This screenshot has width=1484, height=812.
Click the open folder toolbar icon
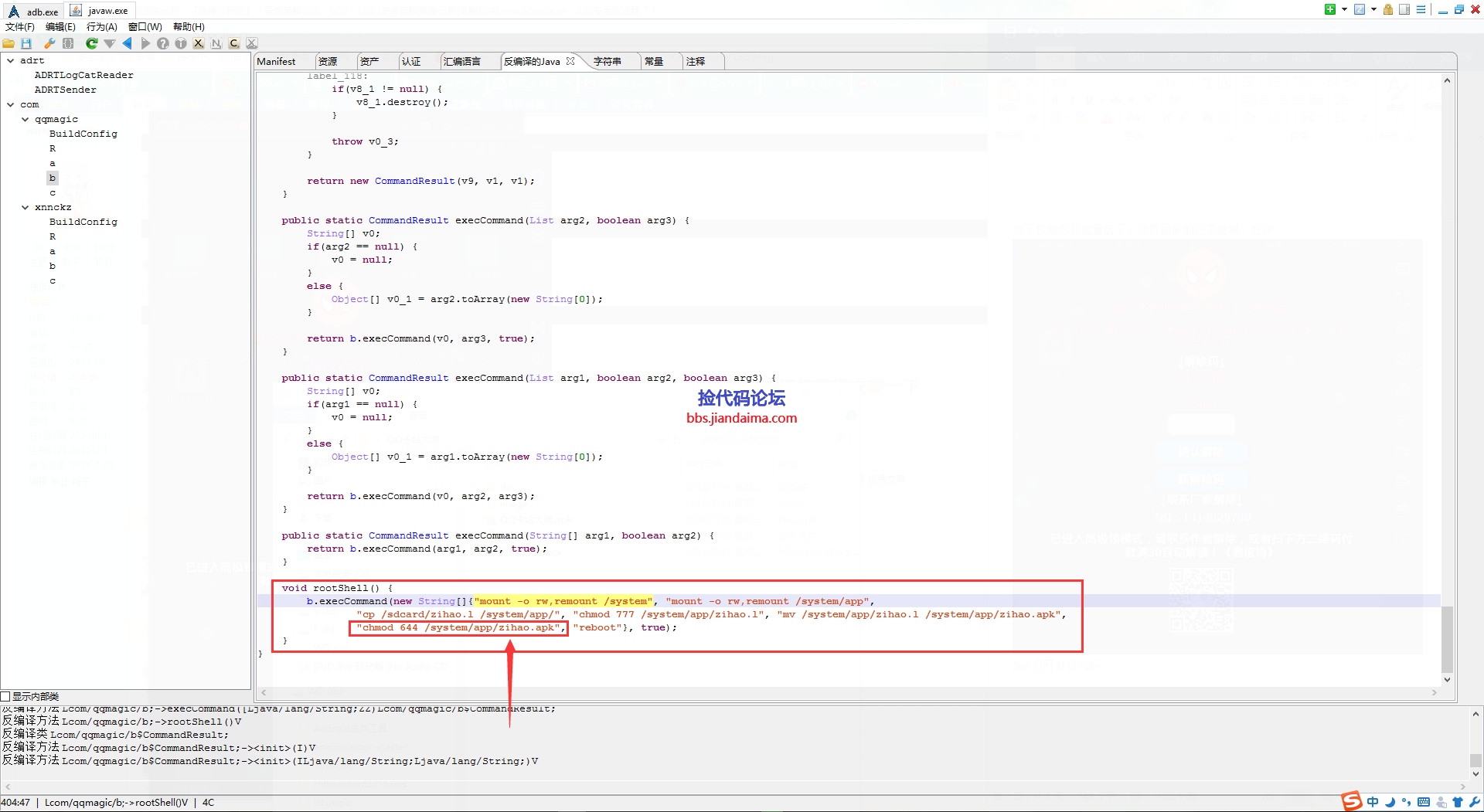click(x=9, y=44)
